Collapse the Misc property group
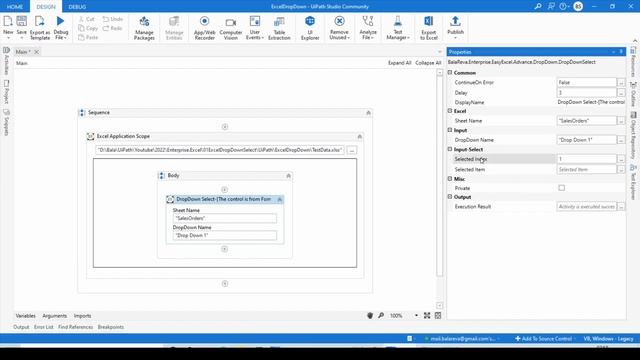 [x=450, y=178]
